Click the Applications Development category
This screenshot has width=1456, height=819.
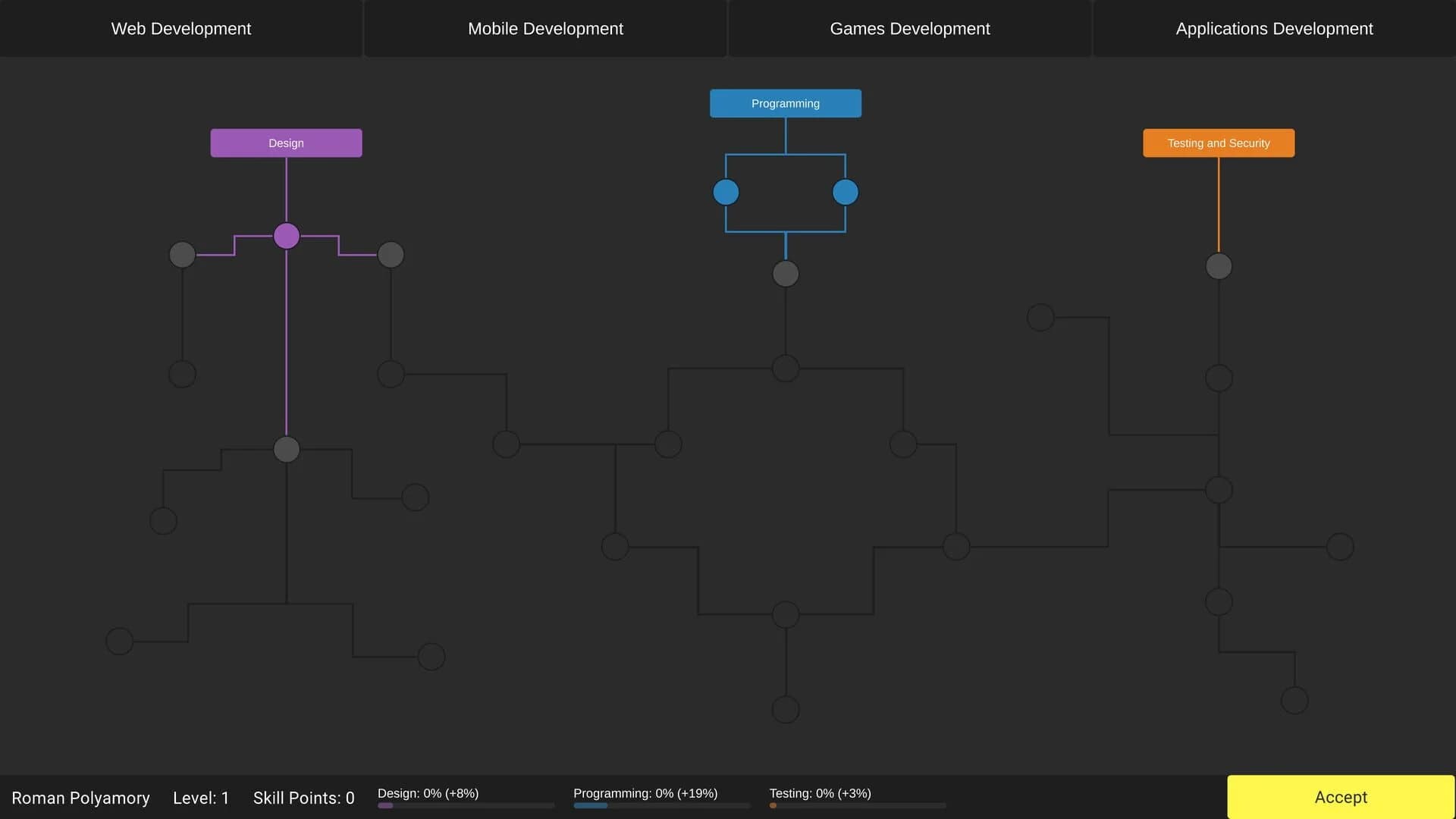pyautogui.click(x=1275, y=28)
